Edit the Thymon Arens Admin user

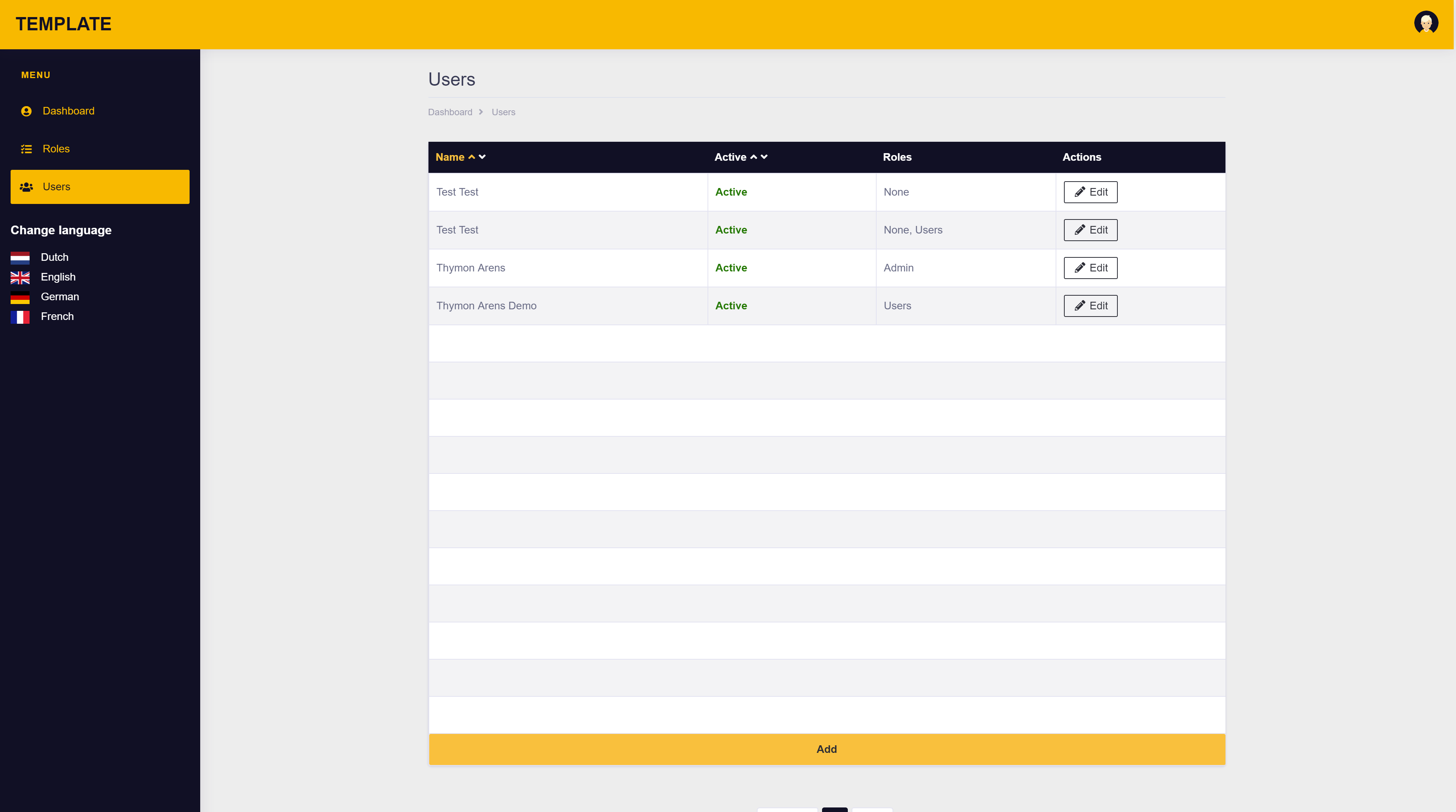[x=1090, y=268]
